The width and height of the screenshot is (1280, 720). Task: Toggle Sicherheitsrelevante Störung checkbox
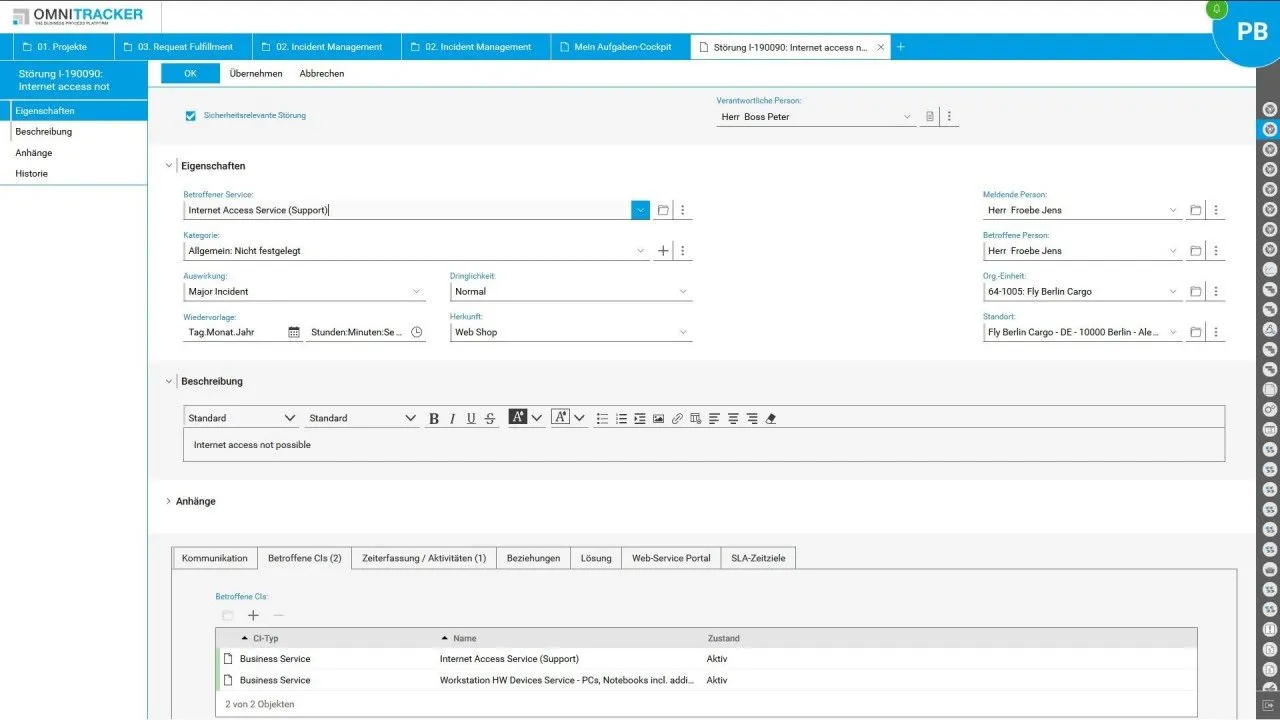191,116
